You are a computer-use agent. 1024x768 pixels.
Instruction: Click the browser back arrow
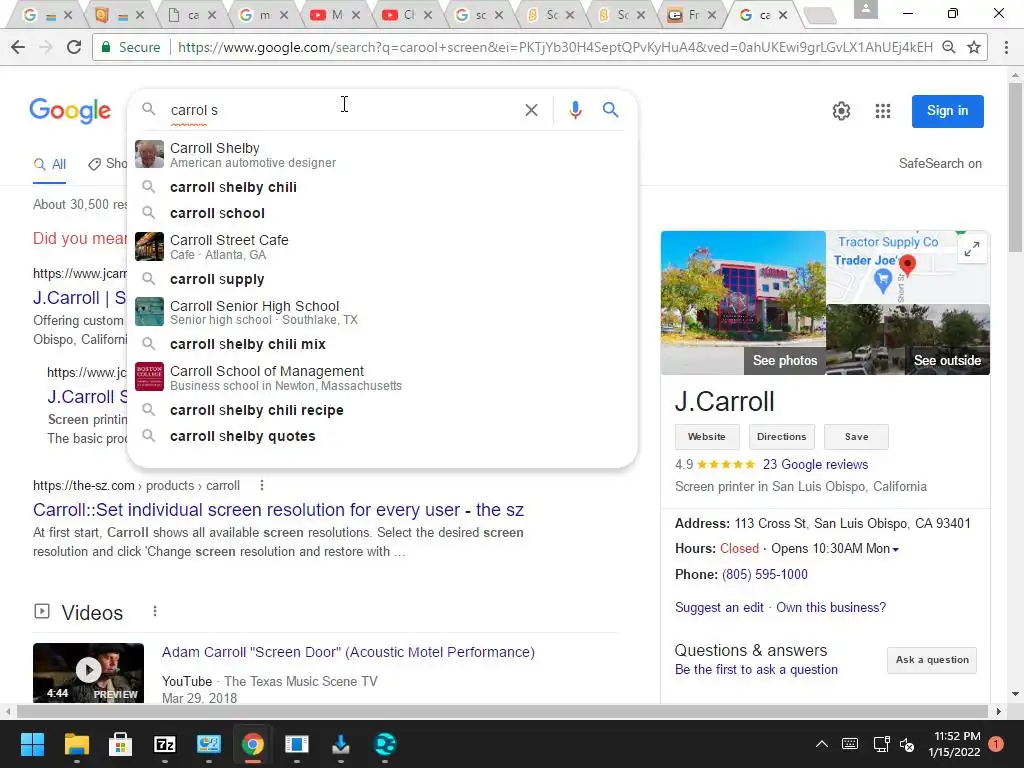[x=18, y=47]
